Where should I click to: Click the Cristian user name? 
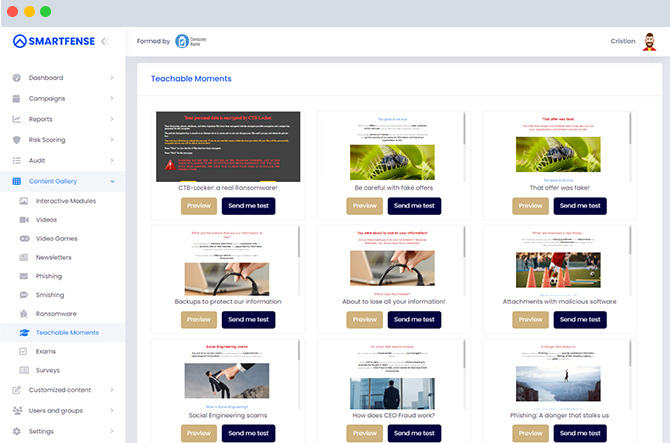tap(623, 41)
